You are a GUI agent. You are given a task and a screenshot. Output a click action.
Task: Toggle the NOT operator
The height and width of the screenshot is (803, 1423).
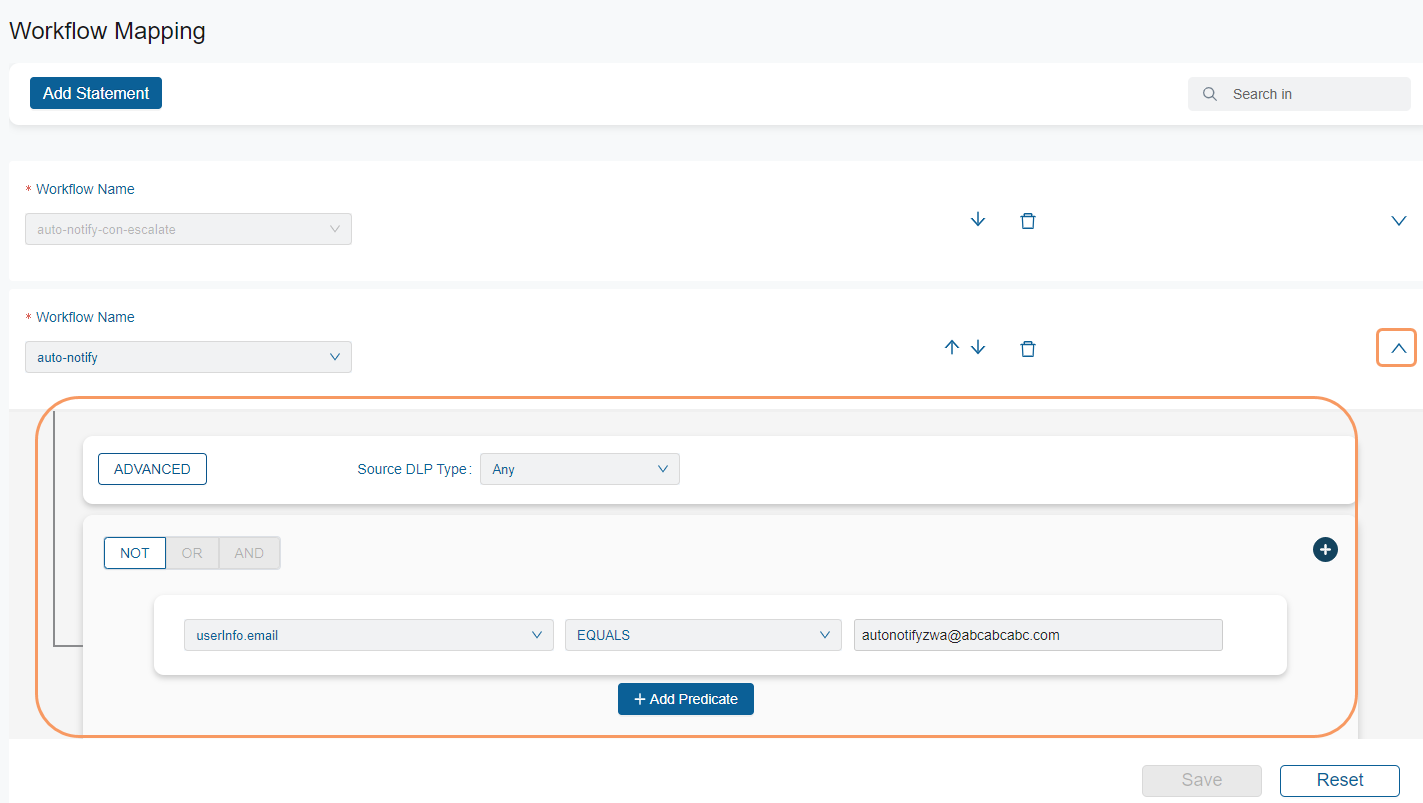click(x=135, y=553)
